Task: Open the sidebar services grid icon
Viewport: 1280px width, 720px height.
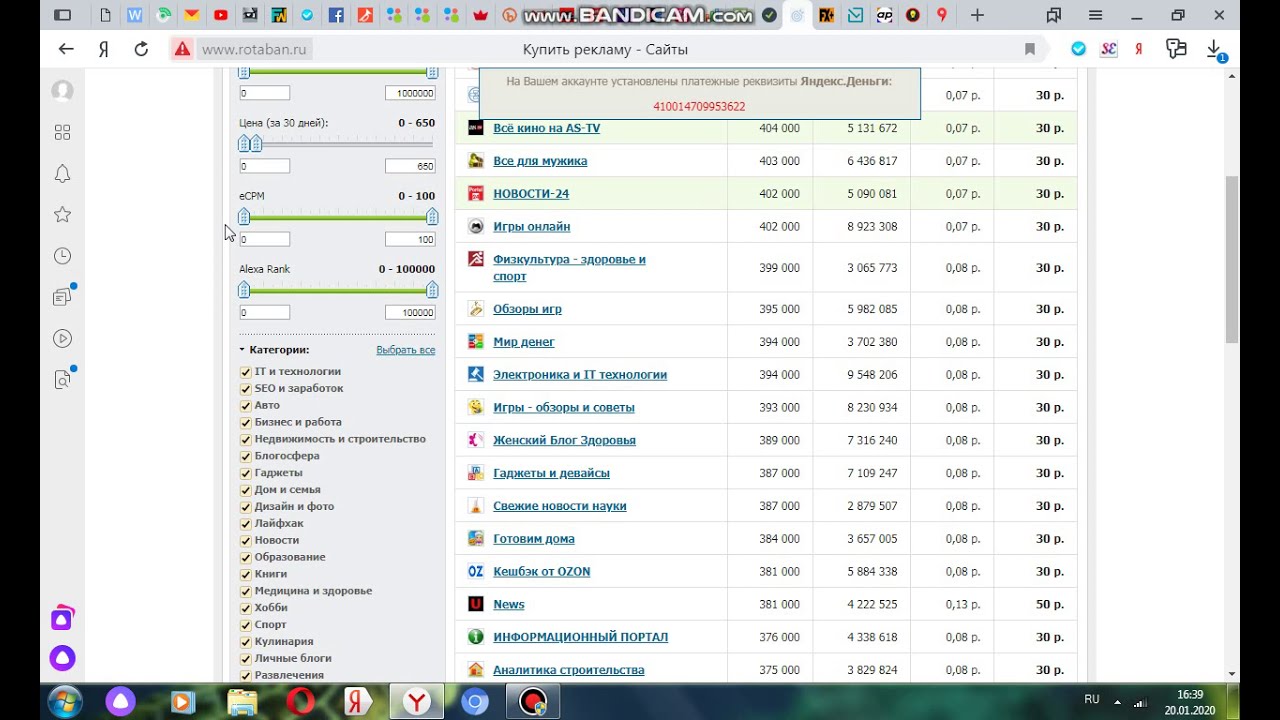Action: (x=62, y=132)
